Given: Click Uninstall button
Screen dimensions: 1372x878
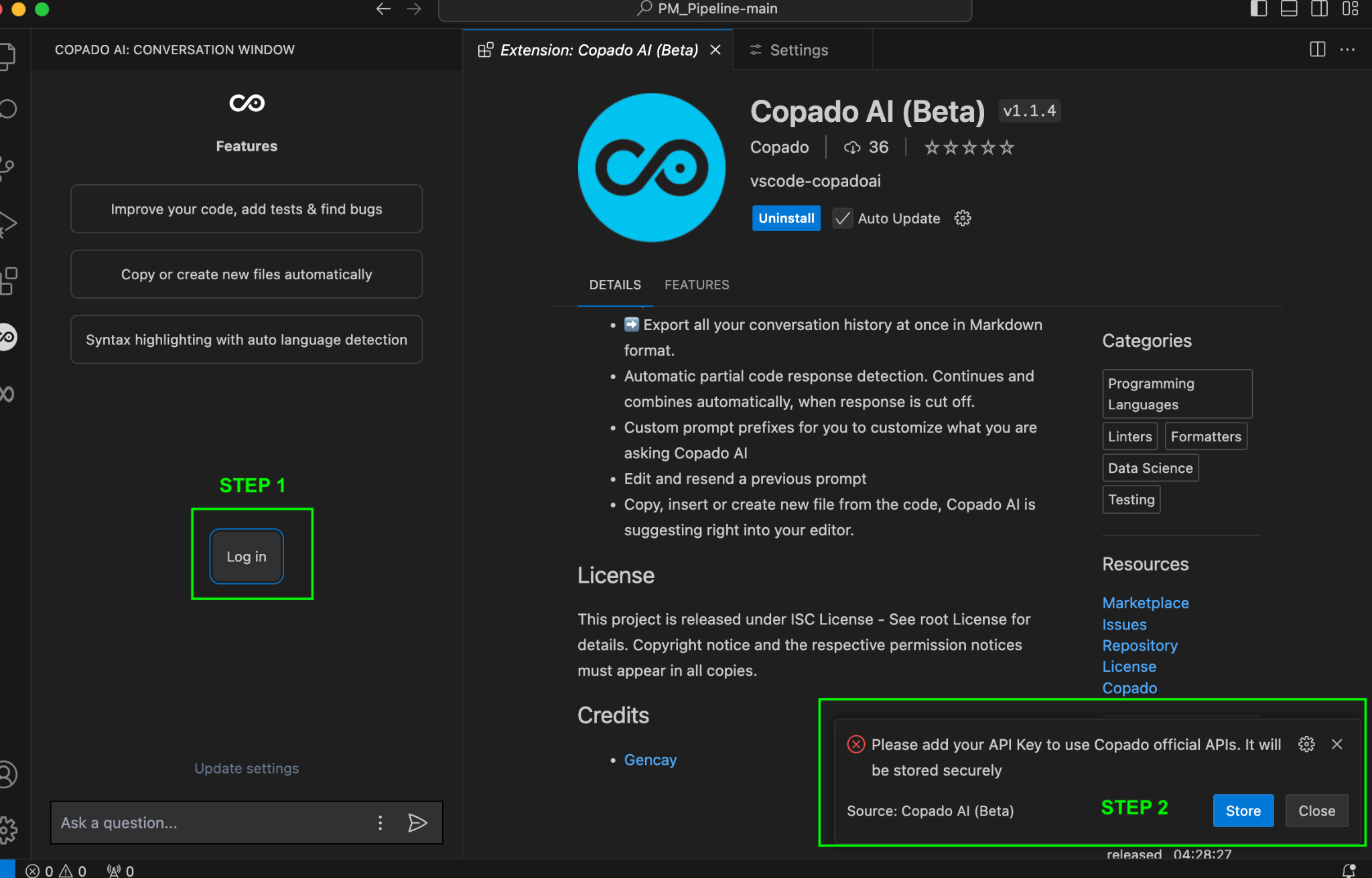Looking at the screenshot, I should [786, 218].
